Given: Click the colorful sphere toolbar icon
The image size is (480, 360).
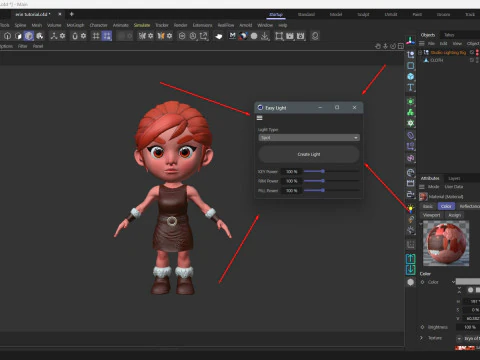Looking at the screenshot, I should 243,36.
